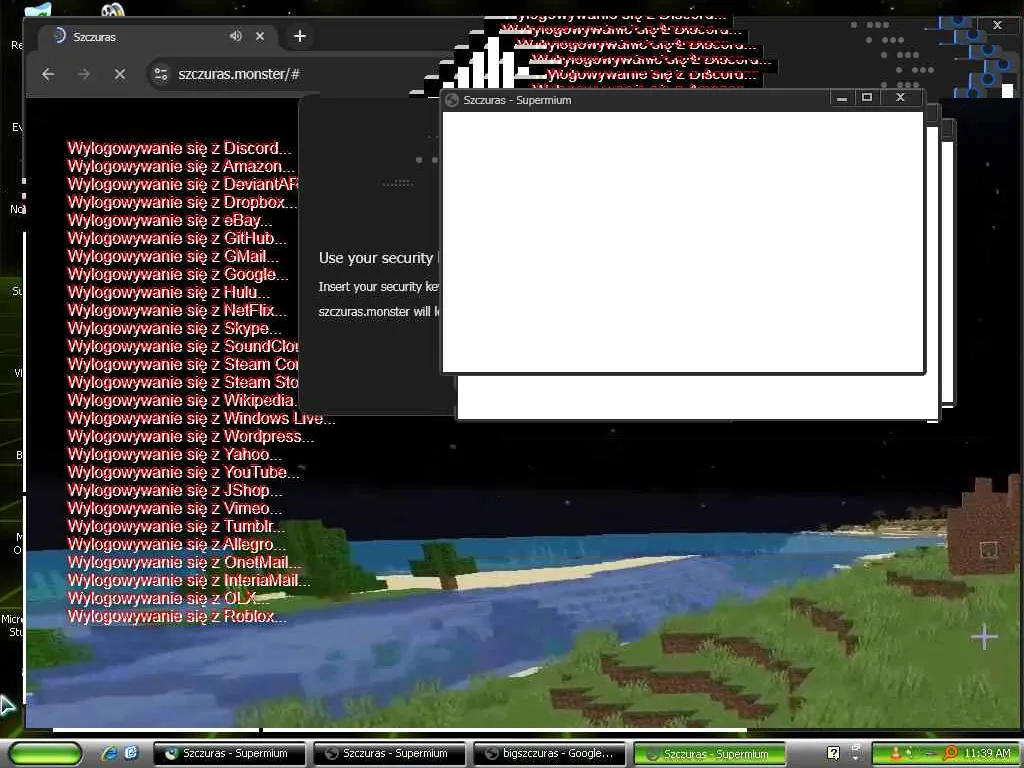Click the Szczuras - Supermium popup title icon
This screenshot has height=768, width=1024.
[x=451, y=100]
